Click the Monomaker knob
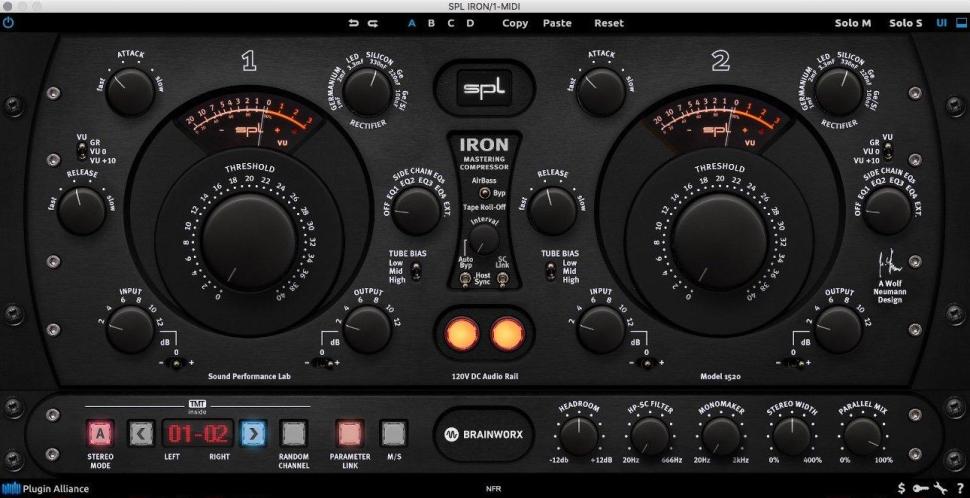970x498 pixels. click(x=721, y=436)
